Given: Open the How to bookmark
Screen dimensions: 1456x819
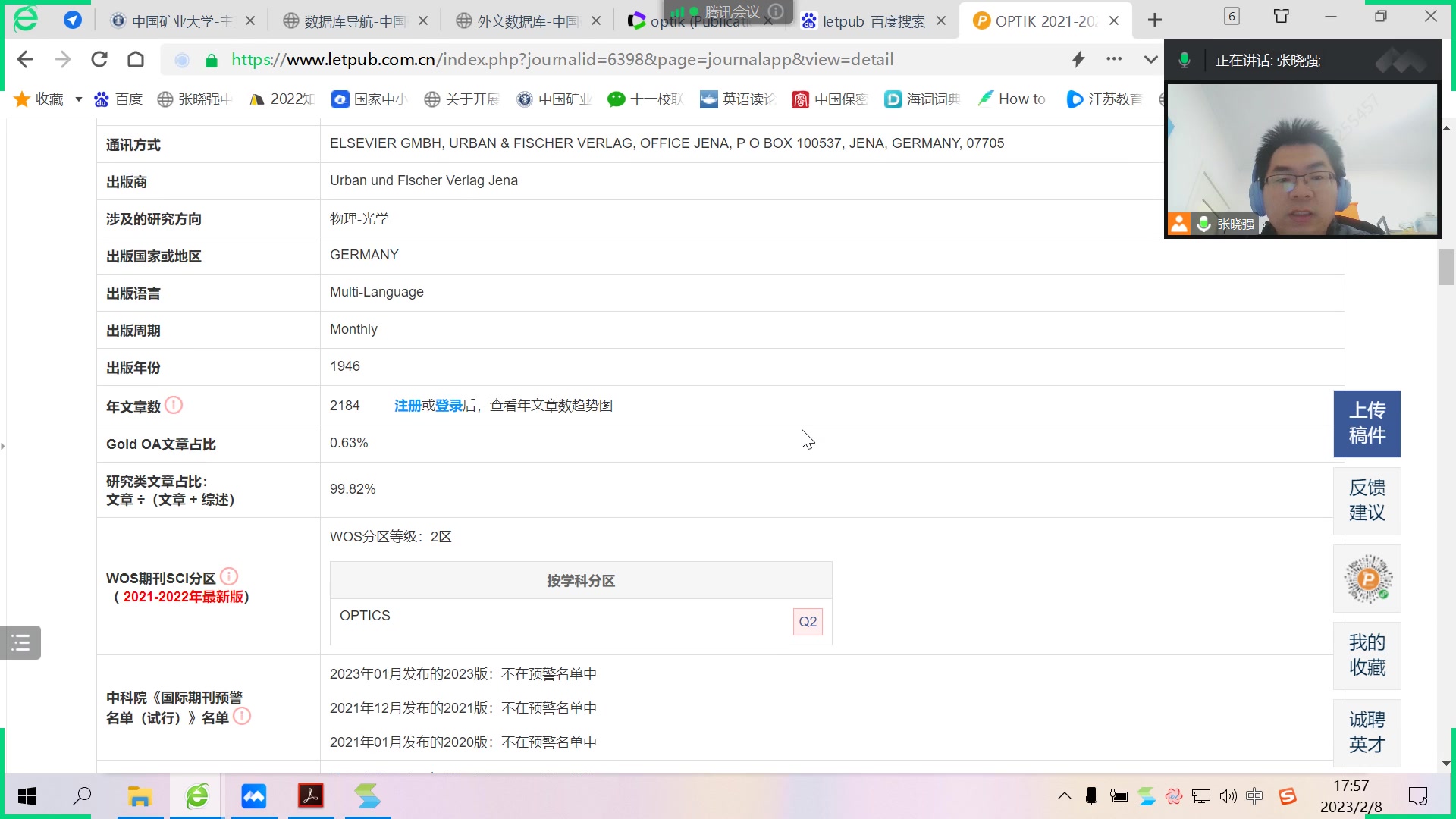Looking at the screenshot, I should click(x=1012, y=99).
